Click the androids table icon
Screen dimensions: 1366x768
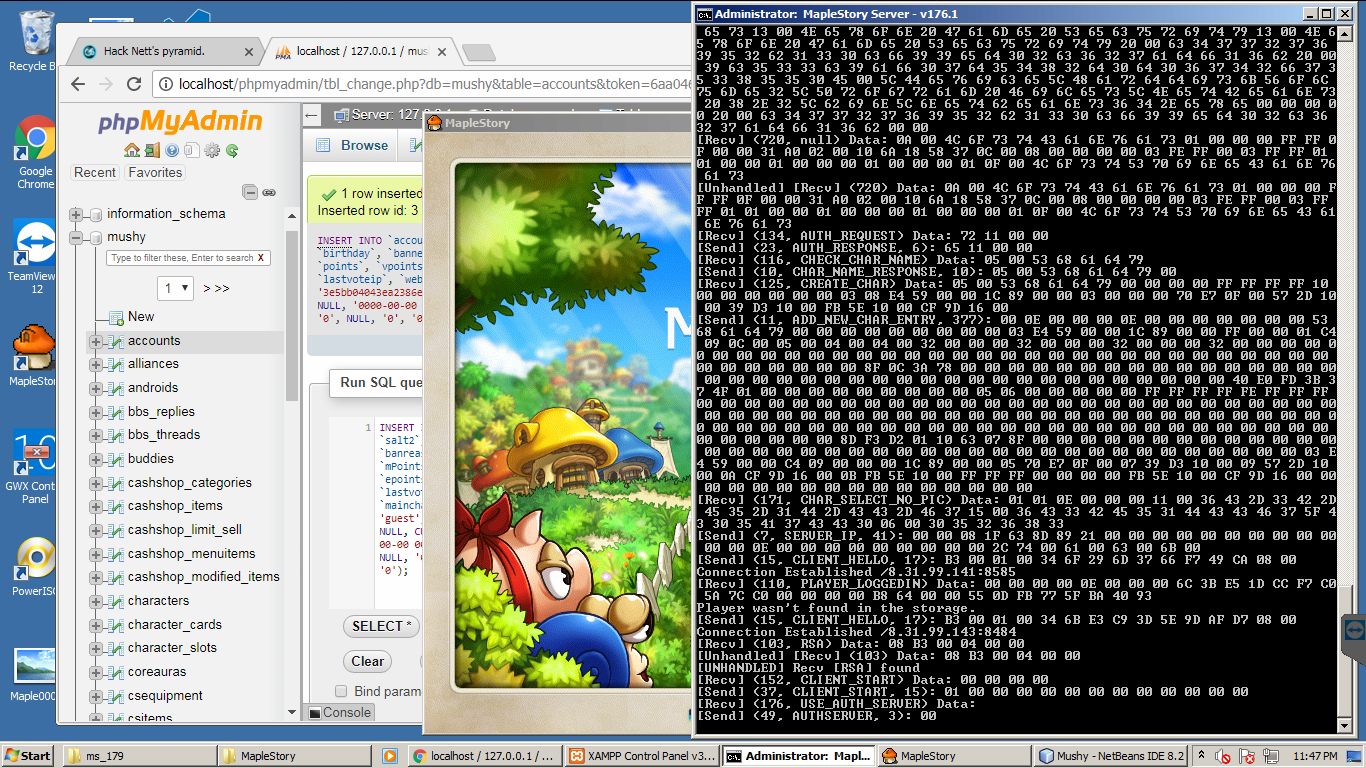(x=116, y=388)
